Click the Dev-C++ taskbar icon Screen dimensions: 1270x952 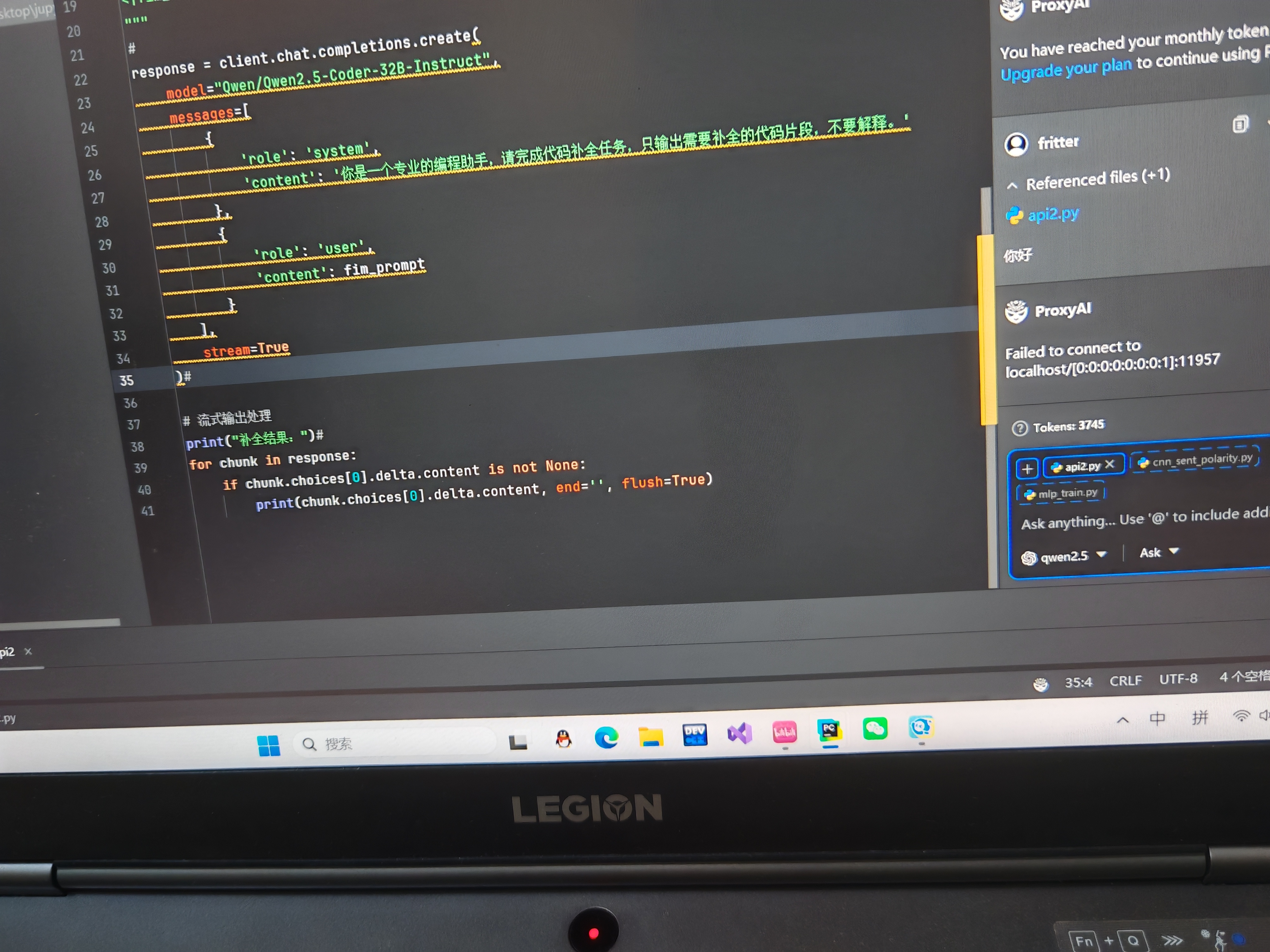(695, 734)
